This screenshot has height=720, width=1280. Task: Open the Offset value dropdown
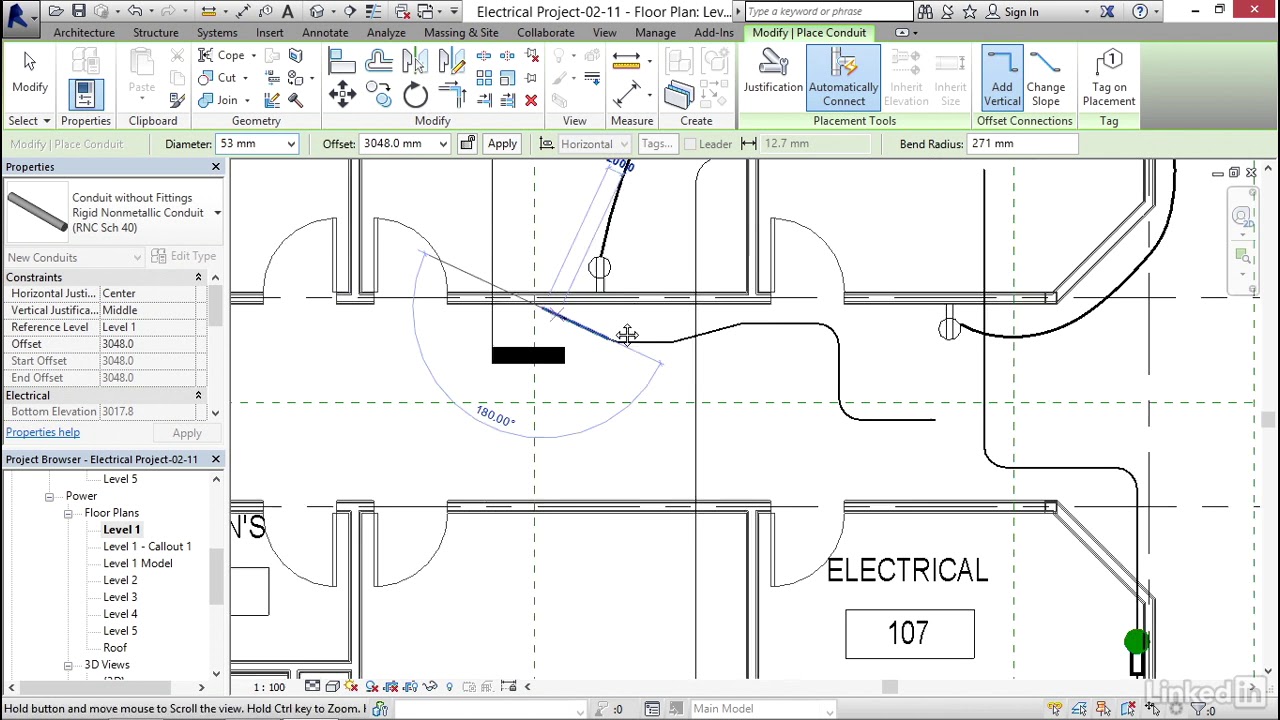pos(442,144)
